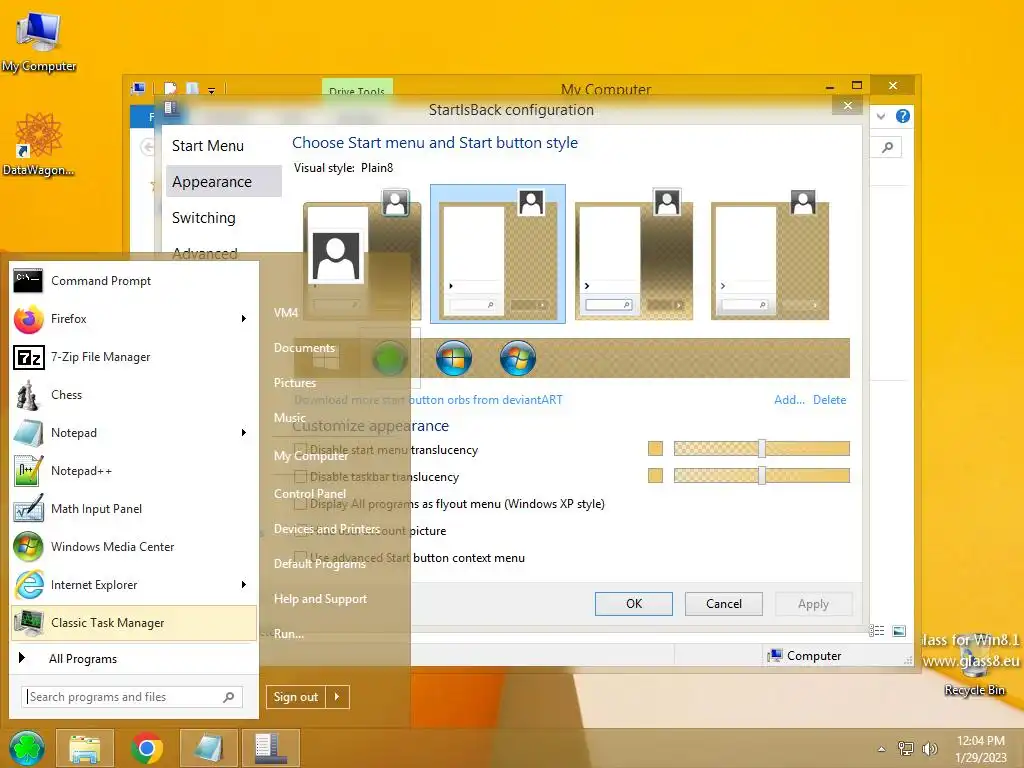Open Classic Task Manager
The image size is (1024, 768).
pos(134,622)
